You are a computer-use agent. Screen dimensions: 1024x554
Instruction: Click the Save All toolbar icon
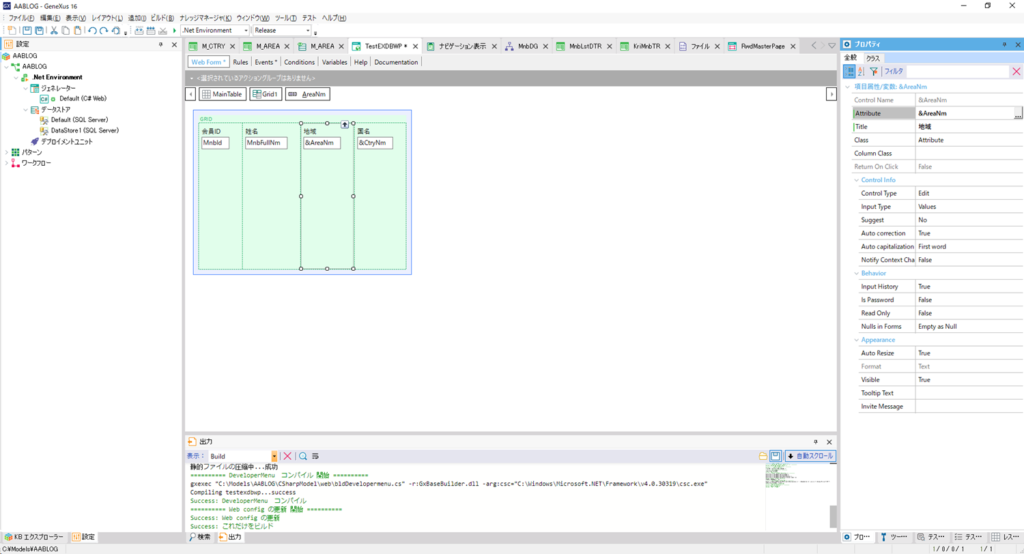tap(39, 31)
